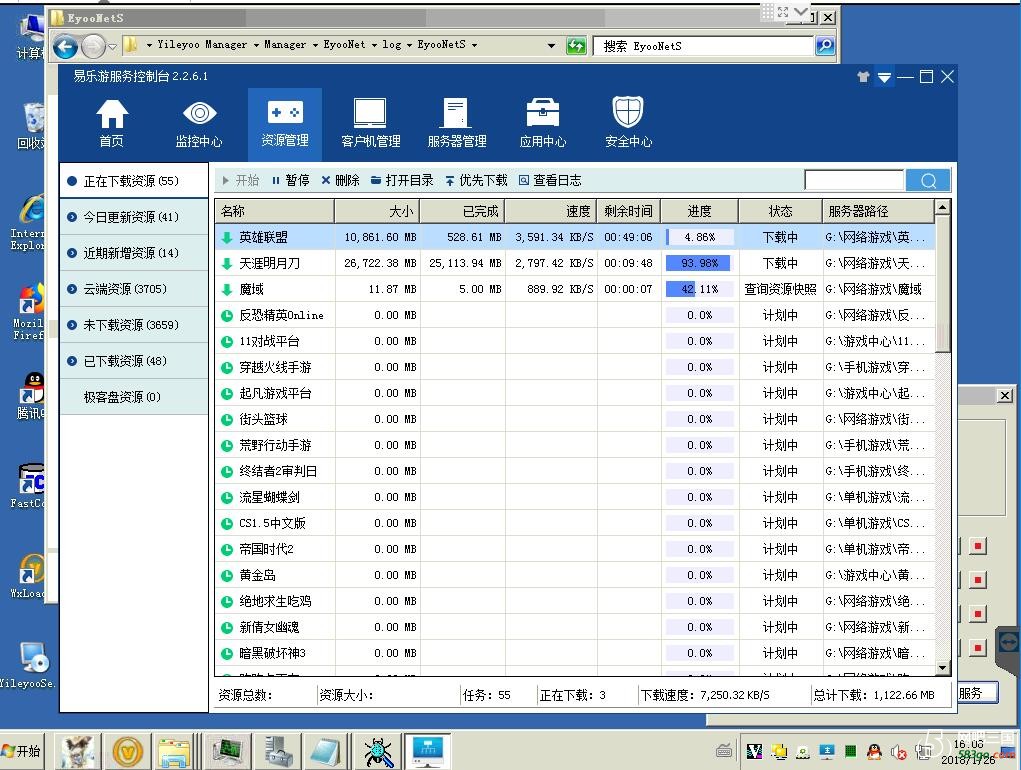Open the folder icon on the taskbar

pos(173,751)
